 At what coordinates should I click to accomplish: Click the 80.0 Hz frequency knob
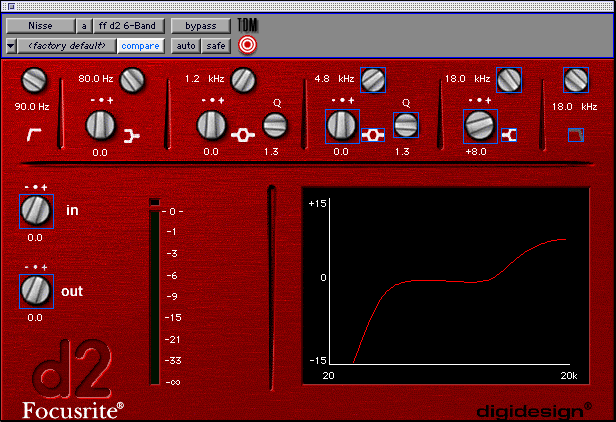(132, 80)
